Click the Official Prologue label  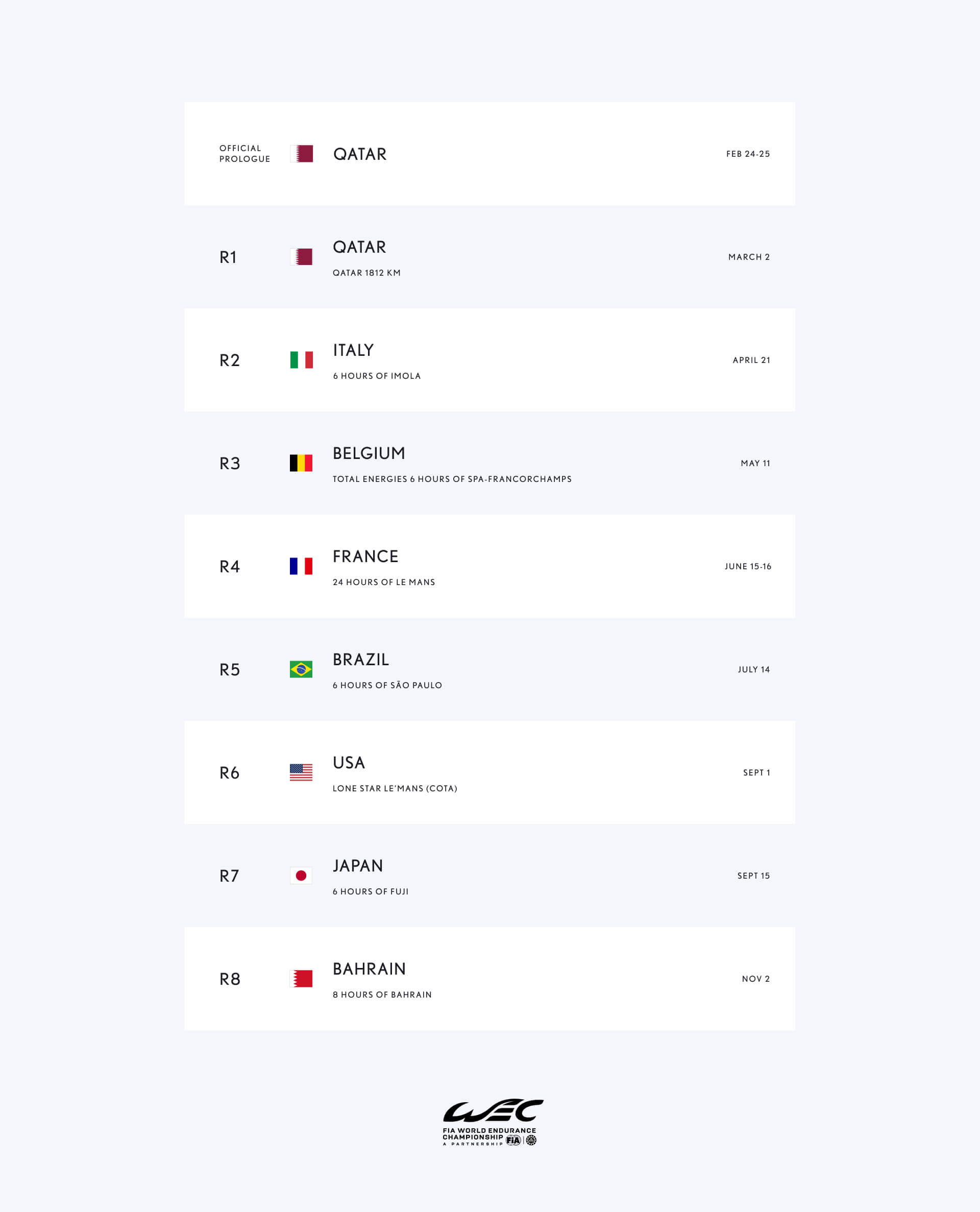tap(244, 154)
